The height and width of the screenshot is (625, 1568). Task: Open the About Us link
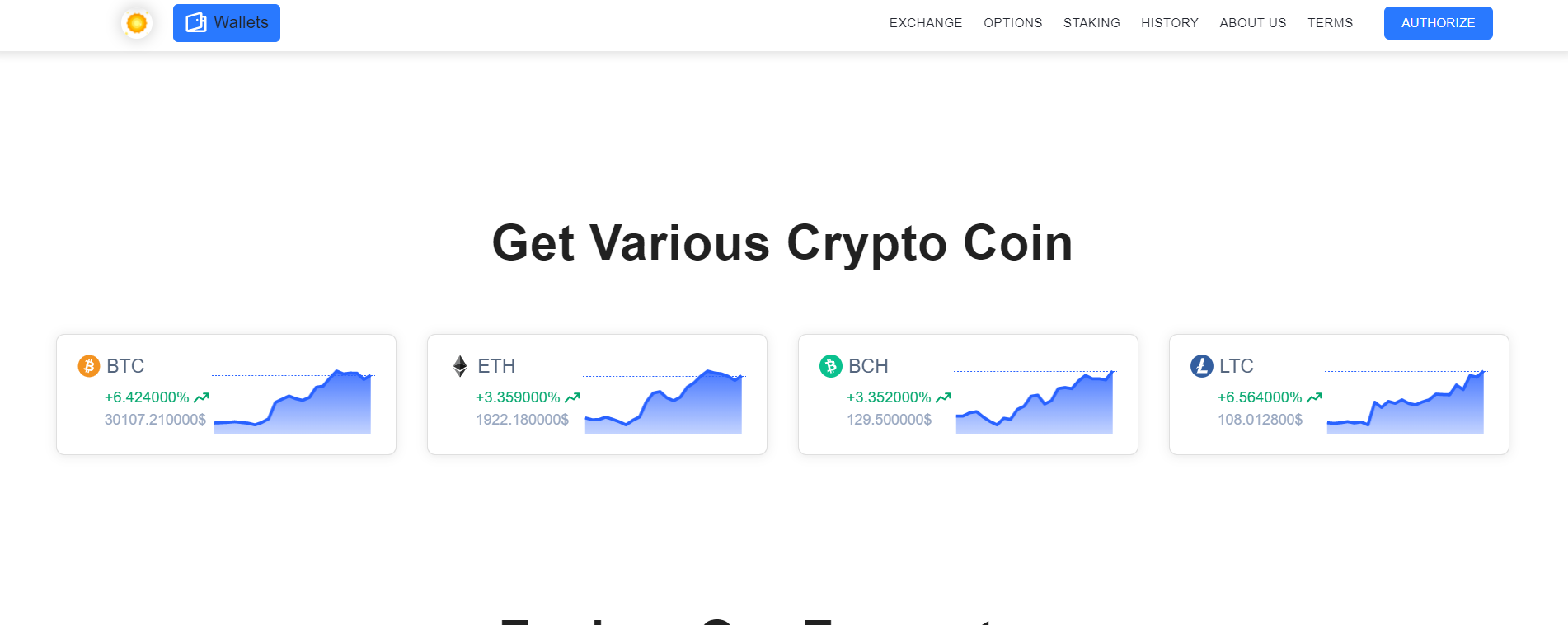tap(1252, 23)
